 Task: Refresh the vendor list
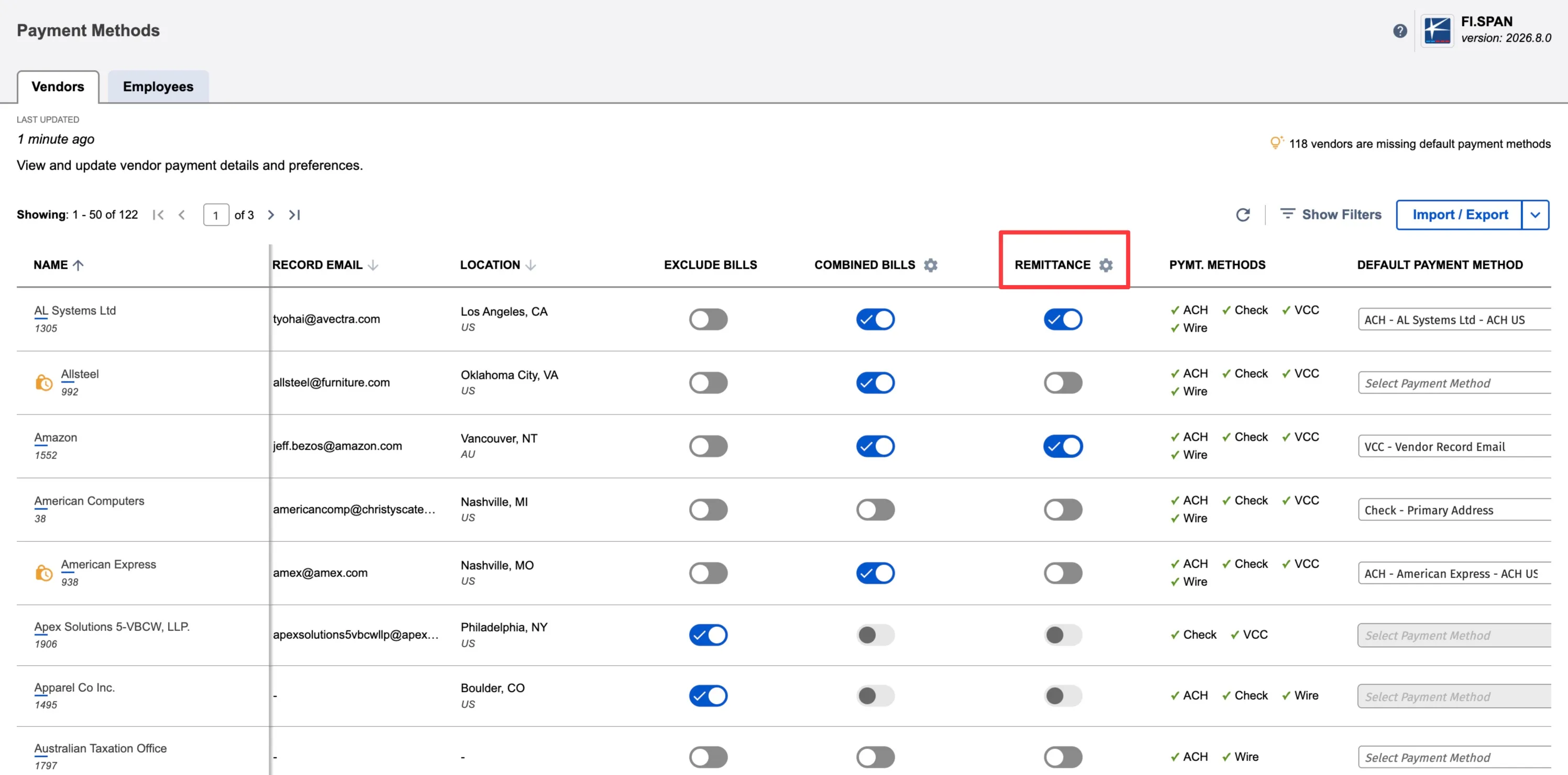coord(1243,215)
